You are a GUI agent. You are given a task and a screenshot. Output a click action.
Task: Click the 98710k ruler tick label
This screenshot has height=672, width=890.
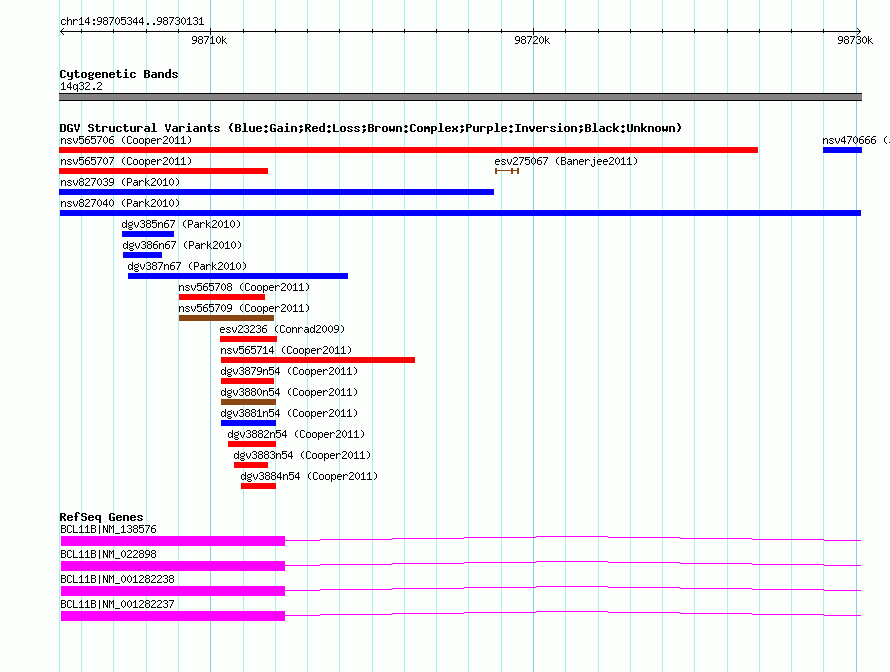tap(209, 40)
